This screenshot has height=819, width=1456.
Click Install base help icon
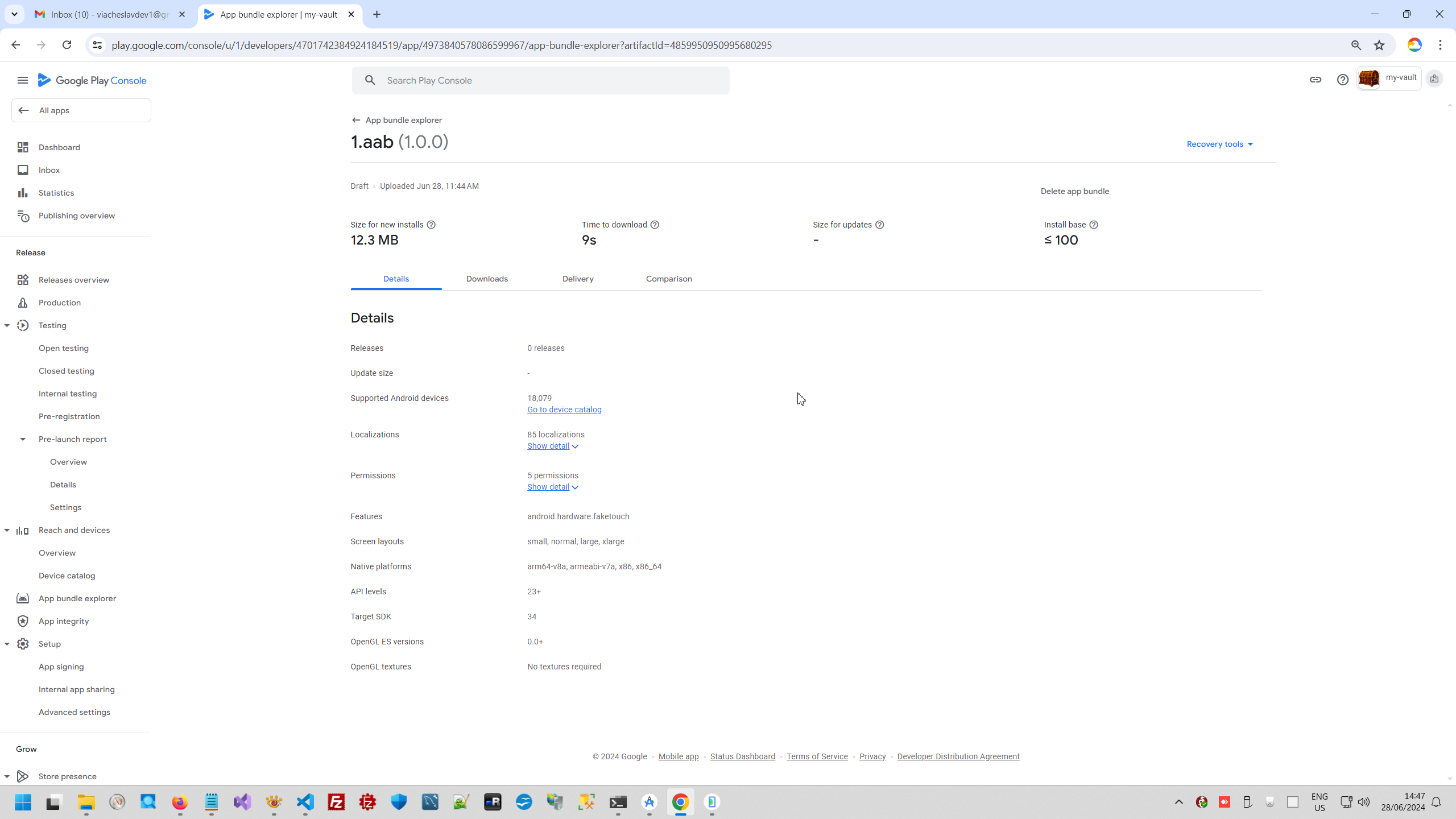(1093, 225)
